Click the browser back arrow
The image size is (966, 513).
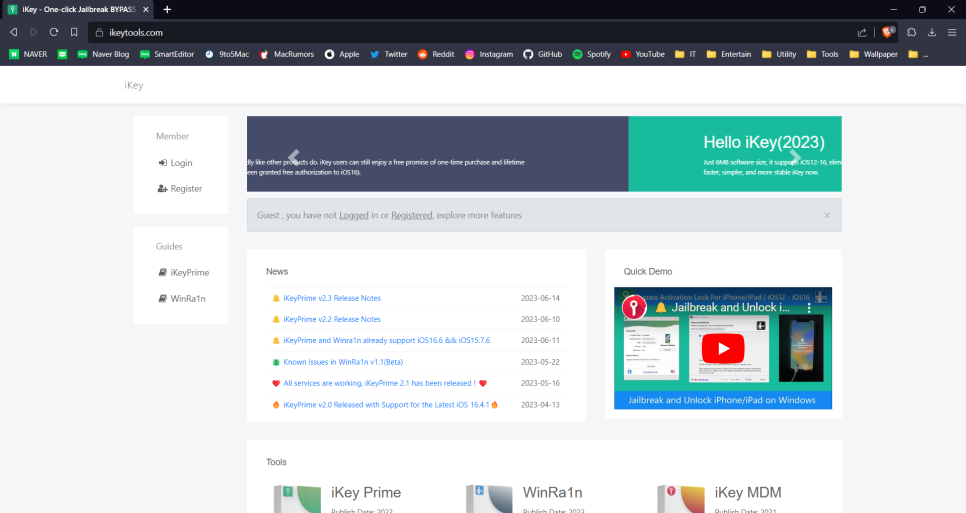pos(14,32)
